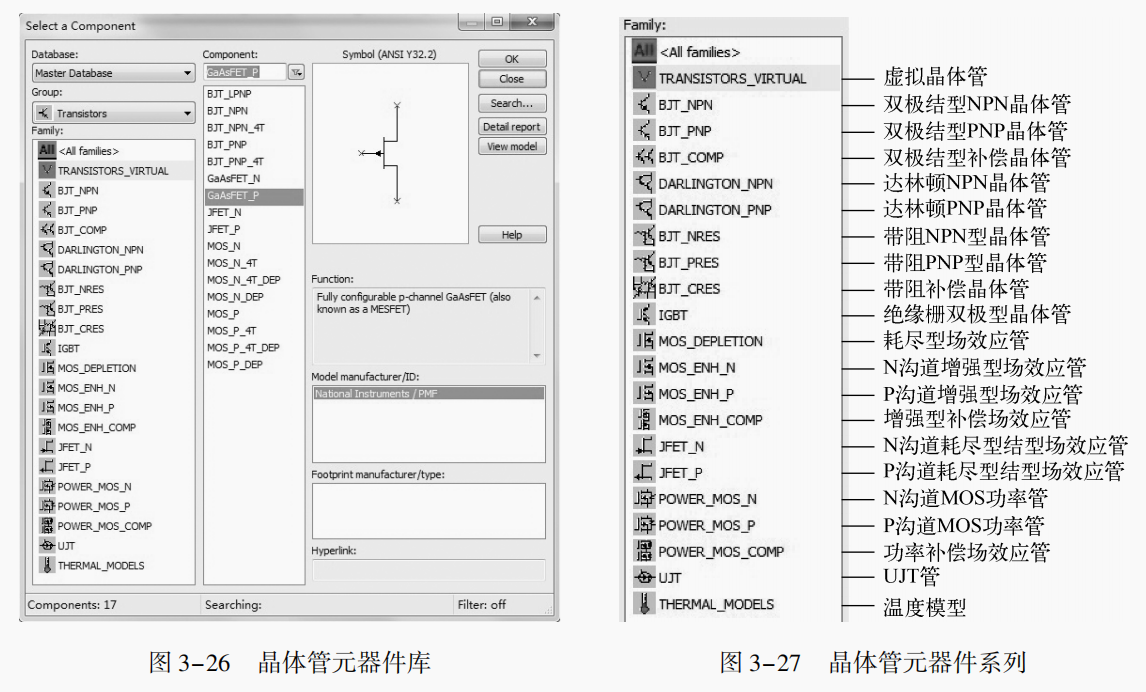Click the Close button below OK

512,79
